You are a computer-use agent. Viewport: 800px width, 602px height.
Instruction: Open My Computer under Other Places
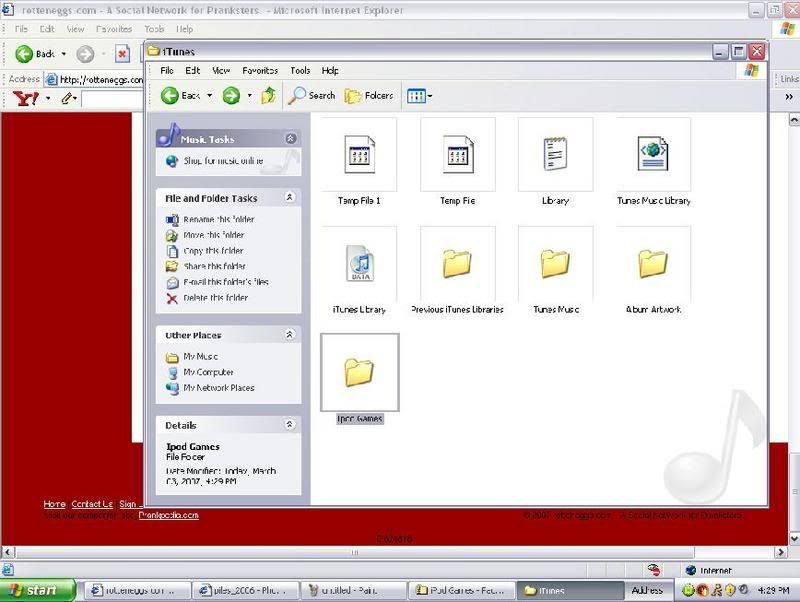click(208, 372)
